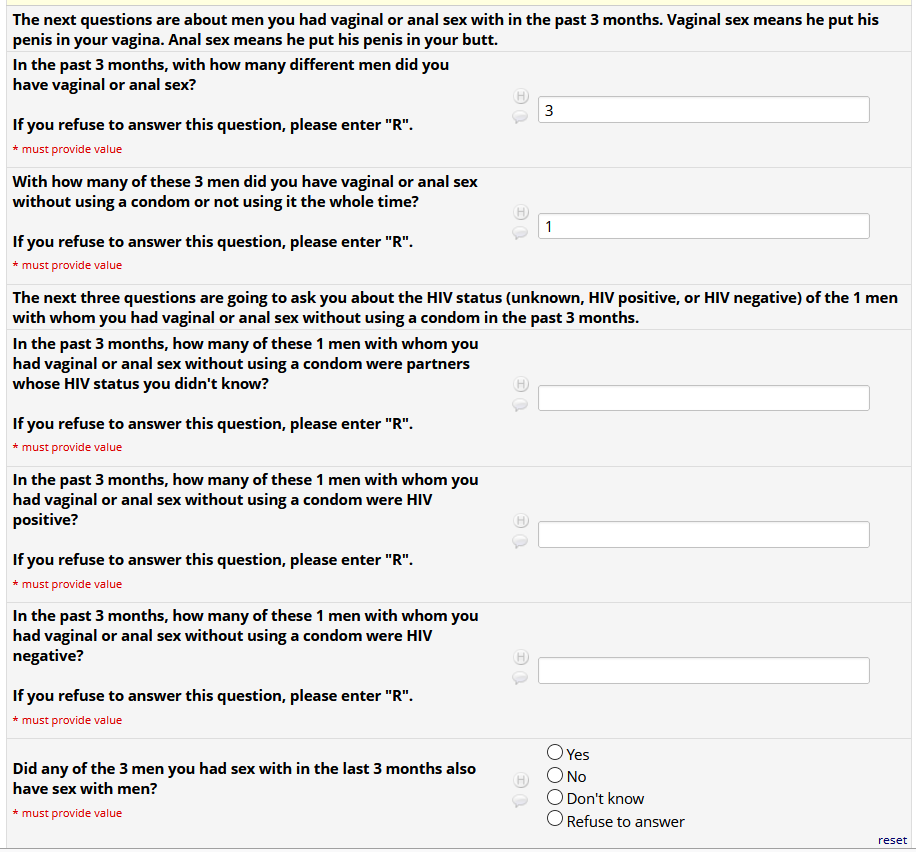Click comment balloon beside the 'without using a condom or not using it the whole time' question
The height and width of the screenshot is (852, 916).
tap(520, 232)
